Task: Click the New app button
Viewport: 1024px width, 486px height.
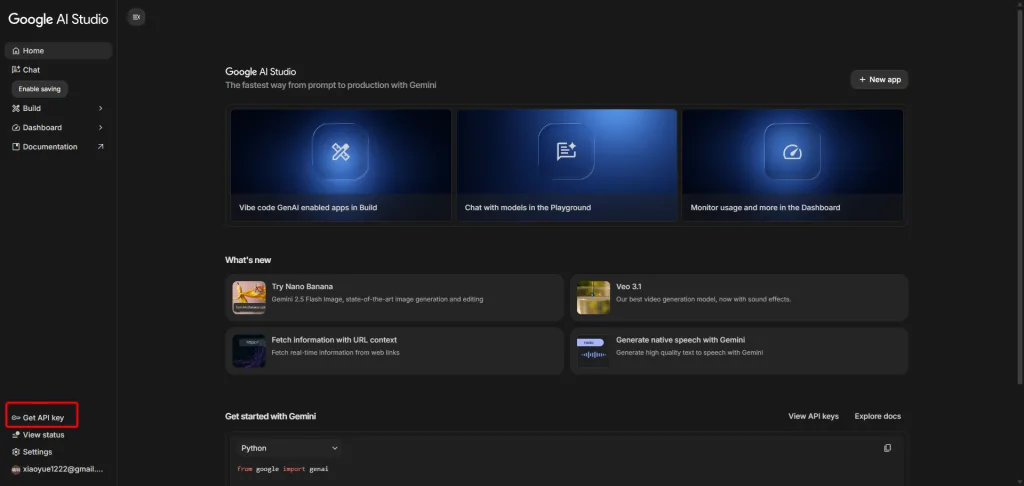Action: coord(879,80)
